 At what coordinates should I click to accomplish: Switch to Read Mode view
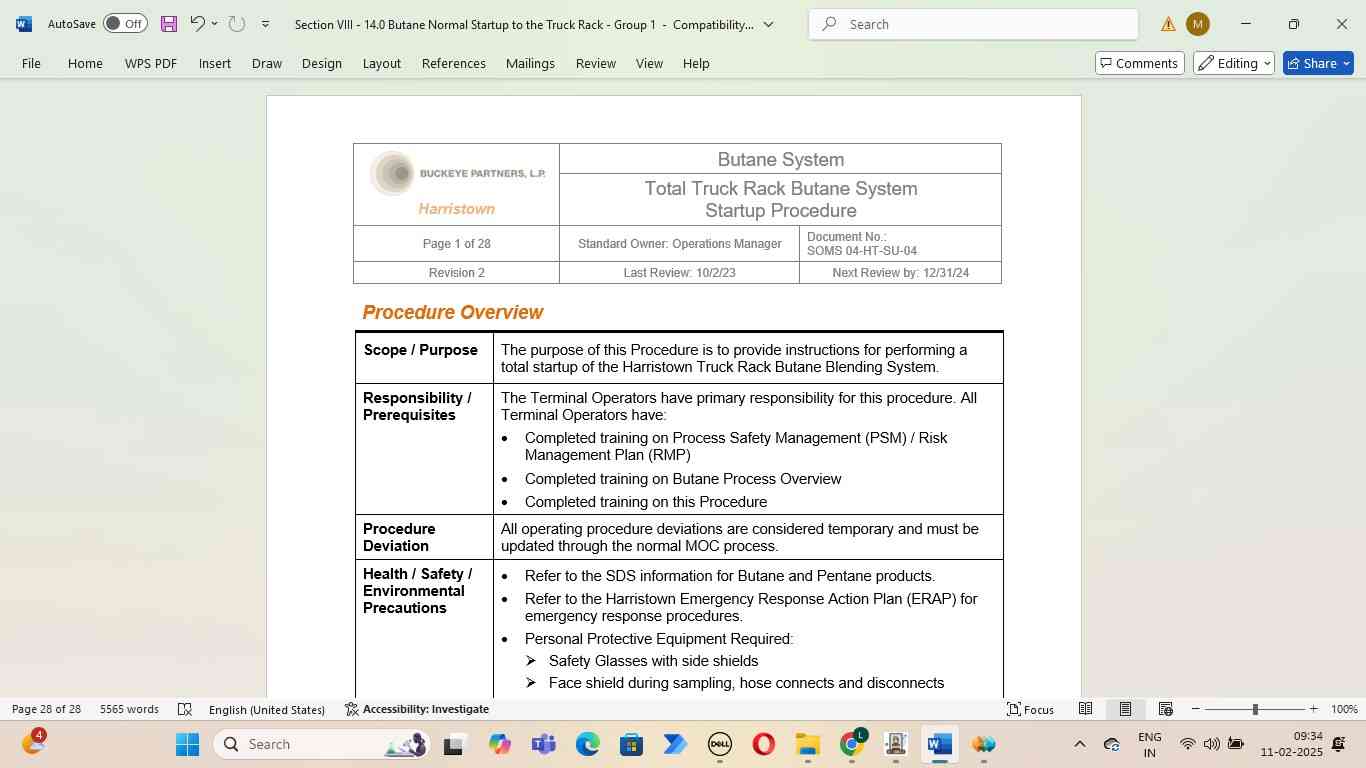click(x=1085, y=709)
